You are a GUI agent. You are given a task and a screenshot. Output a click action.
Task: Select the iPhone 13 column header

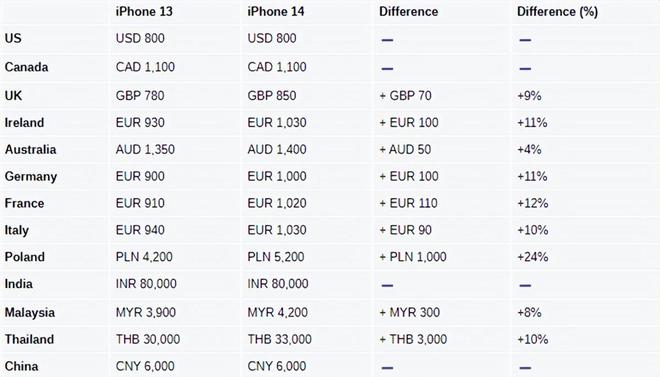(x=144, y=11)
